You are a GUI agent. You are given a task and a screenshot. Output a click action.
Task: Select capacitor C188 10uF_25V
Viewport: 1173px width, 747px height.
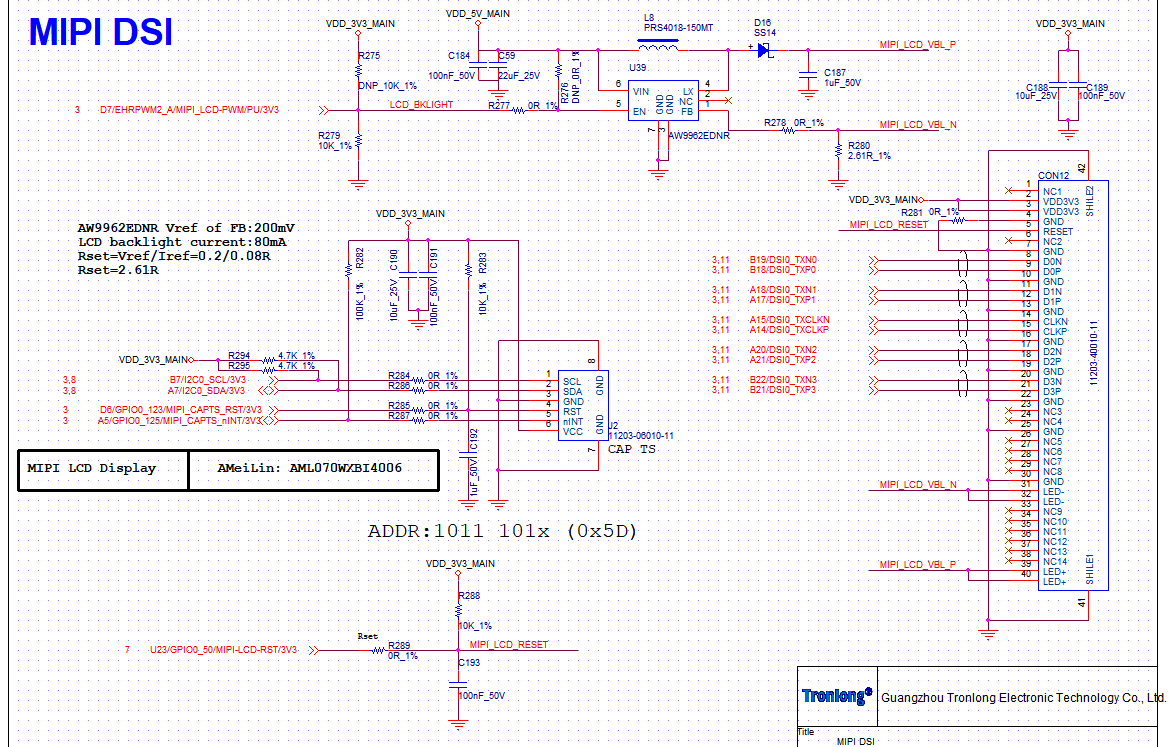pyautogui.click(x=1058, y=84)
